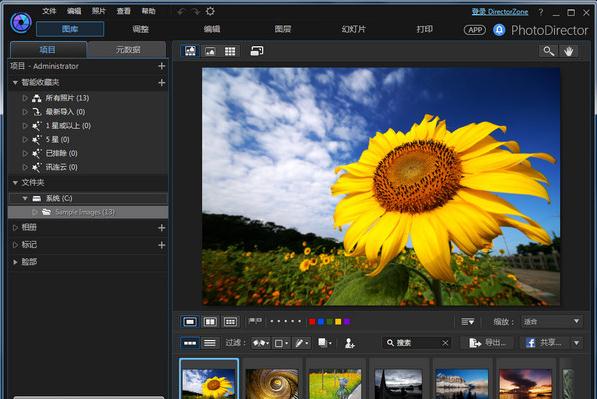This screenshot has width=597, height=399.
Task: Click the PhotoDirector lens logo icon
Action: [x=21, y=23]
